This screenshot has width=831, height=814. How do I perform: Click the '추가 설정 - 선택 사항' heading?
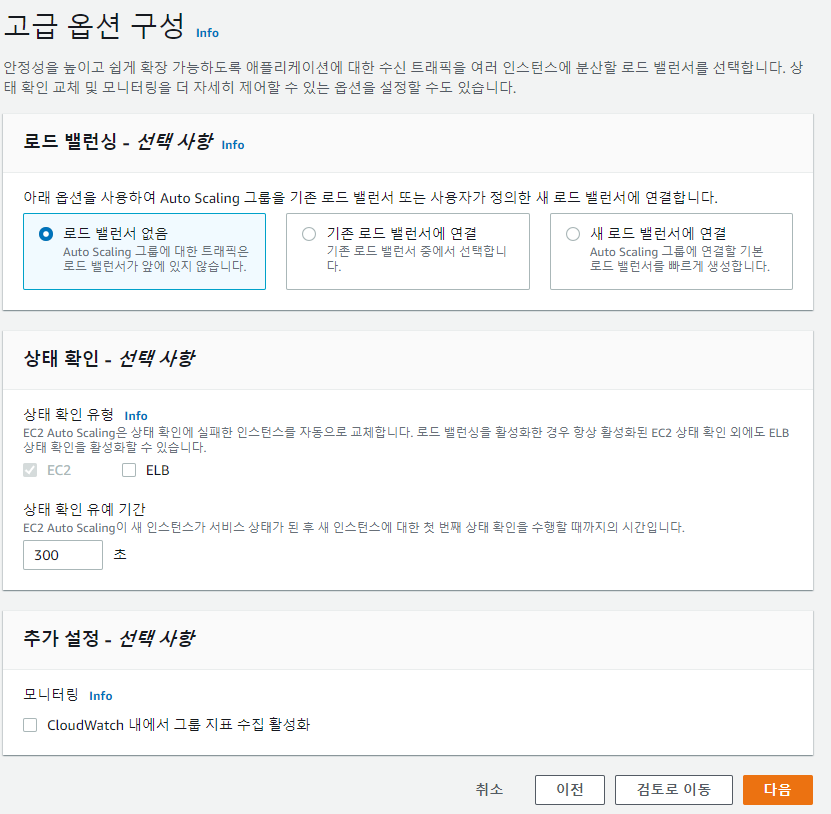pos(109,638)
